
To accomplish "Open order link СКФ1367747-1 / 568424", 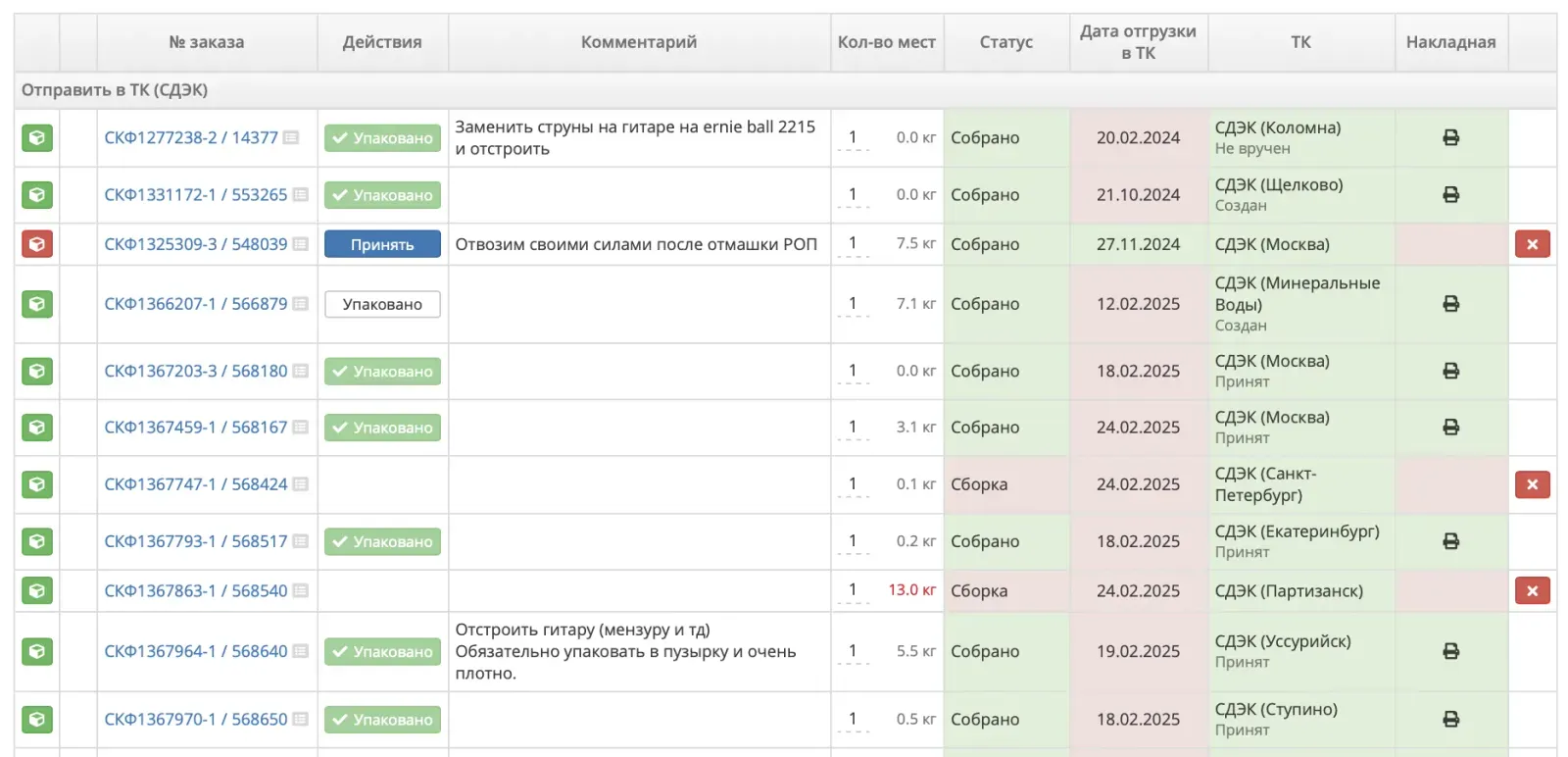I will pos(196,484).
